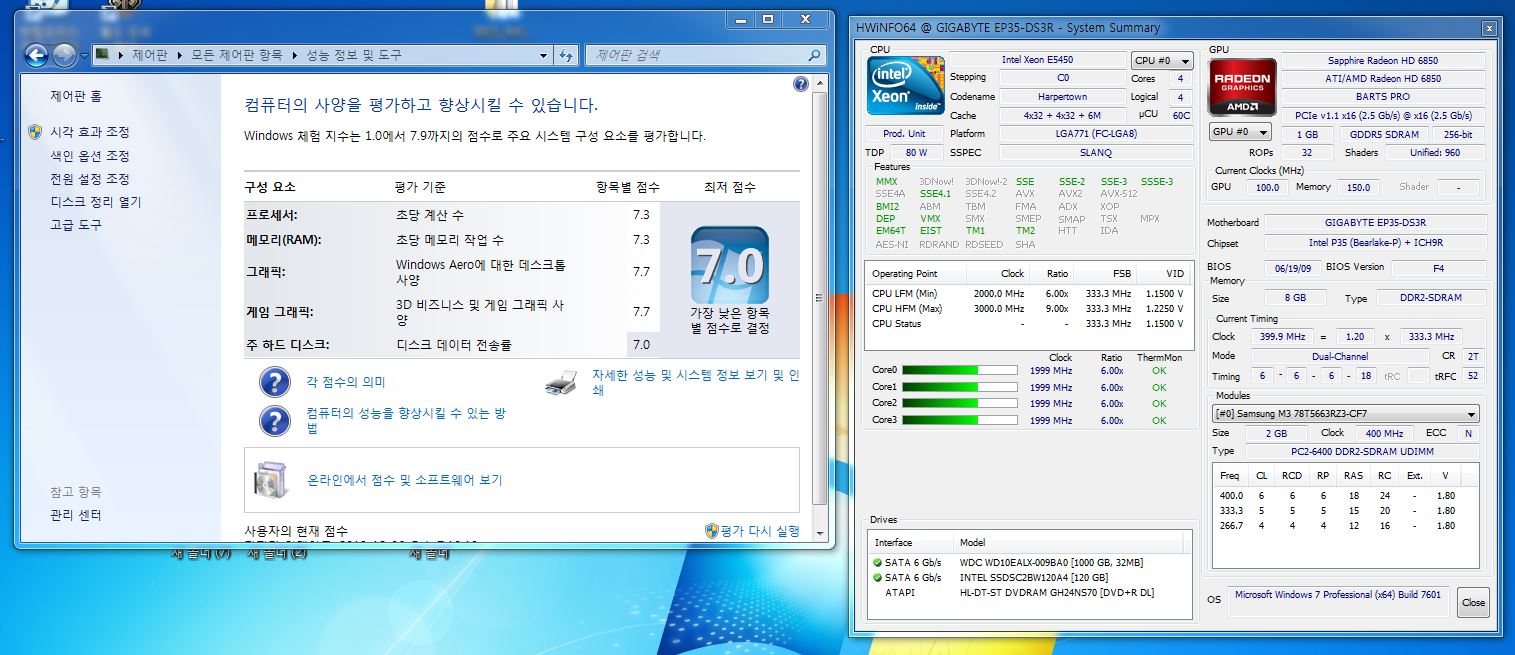The height and width of the screenshot is (655, 1515).
Task: Select the CPU HFM (Max) row
Action: point(1028,309)
